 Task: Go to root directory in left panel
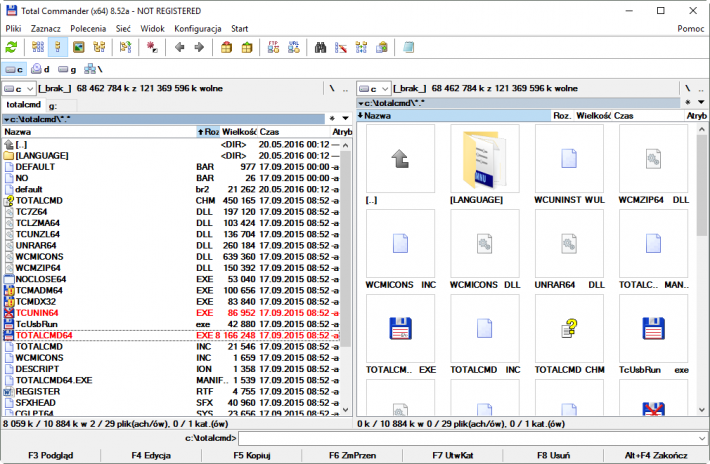(332, 89)
